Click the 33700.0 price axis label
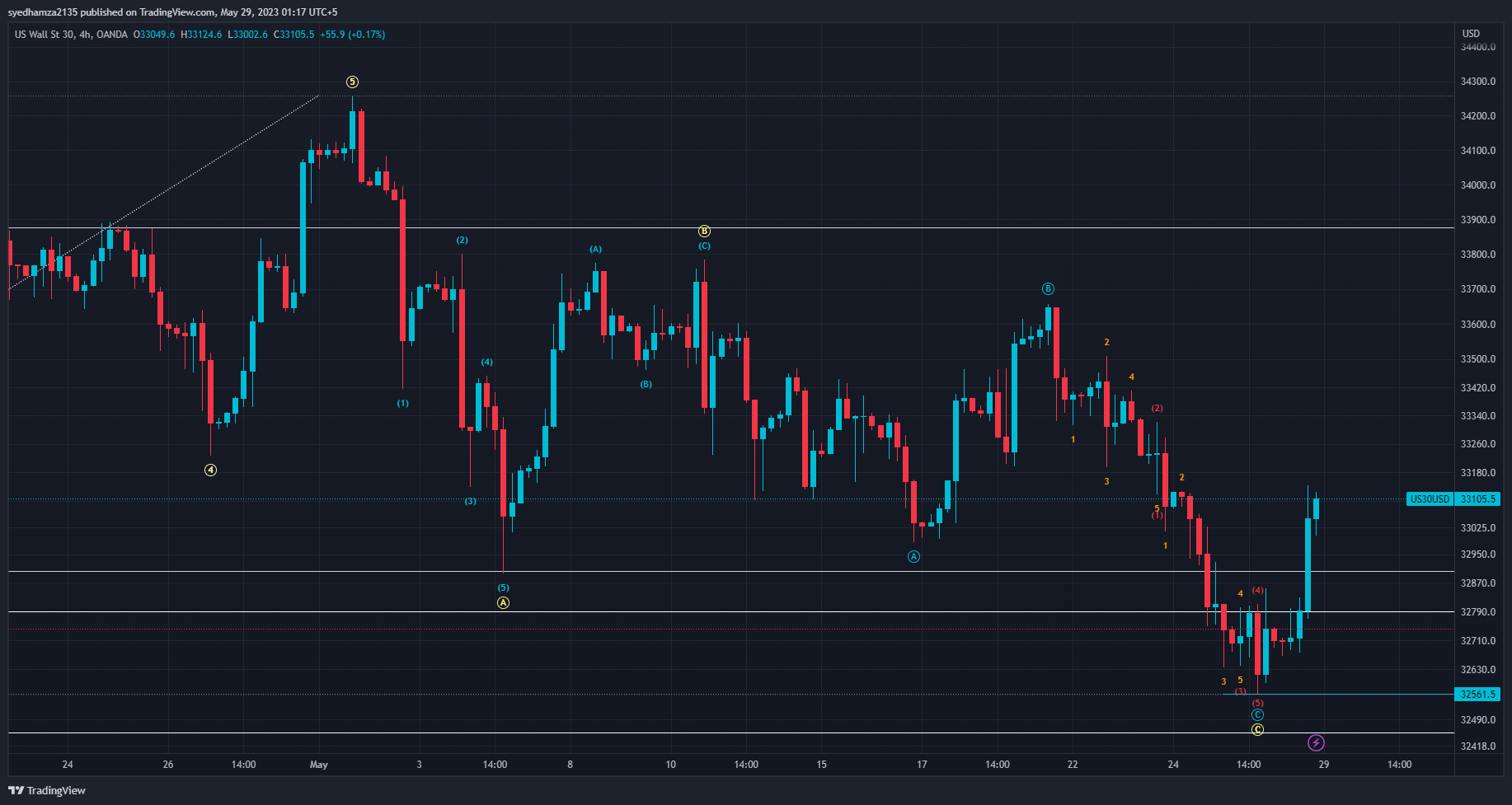The height and width of the screenshot is (805, 1512). tap(1477, 289)
